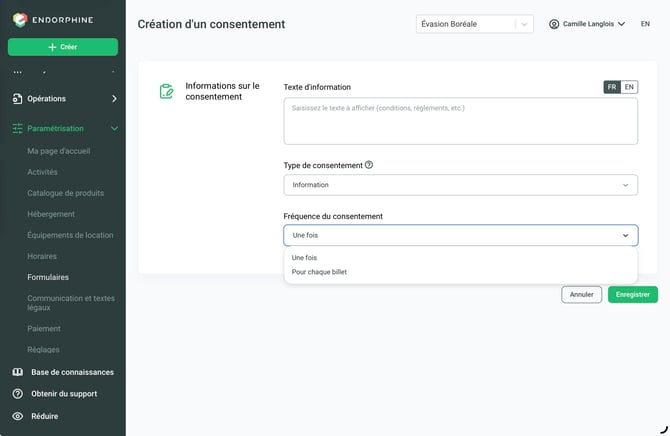Click the Texte d'information text area
This screenshot has height=436, width=670.
pyautogui.click(x=461, y=121)
